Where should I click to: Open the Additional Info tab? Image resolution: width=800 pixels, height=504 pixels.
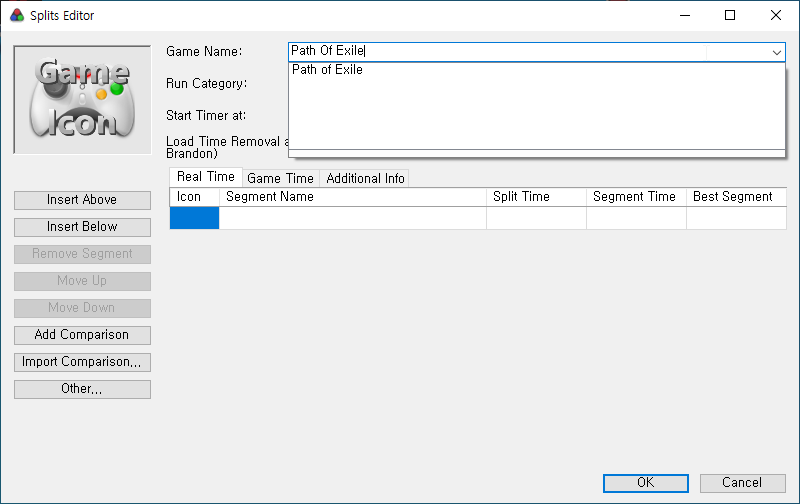(365, 179)
